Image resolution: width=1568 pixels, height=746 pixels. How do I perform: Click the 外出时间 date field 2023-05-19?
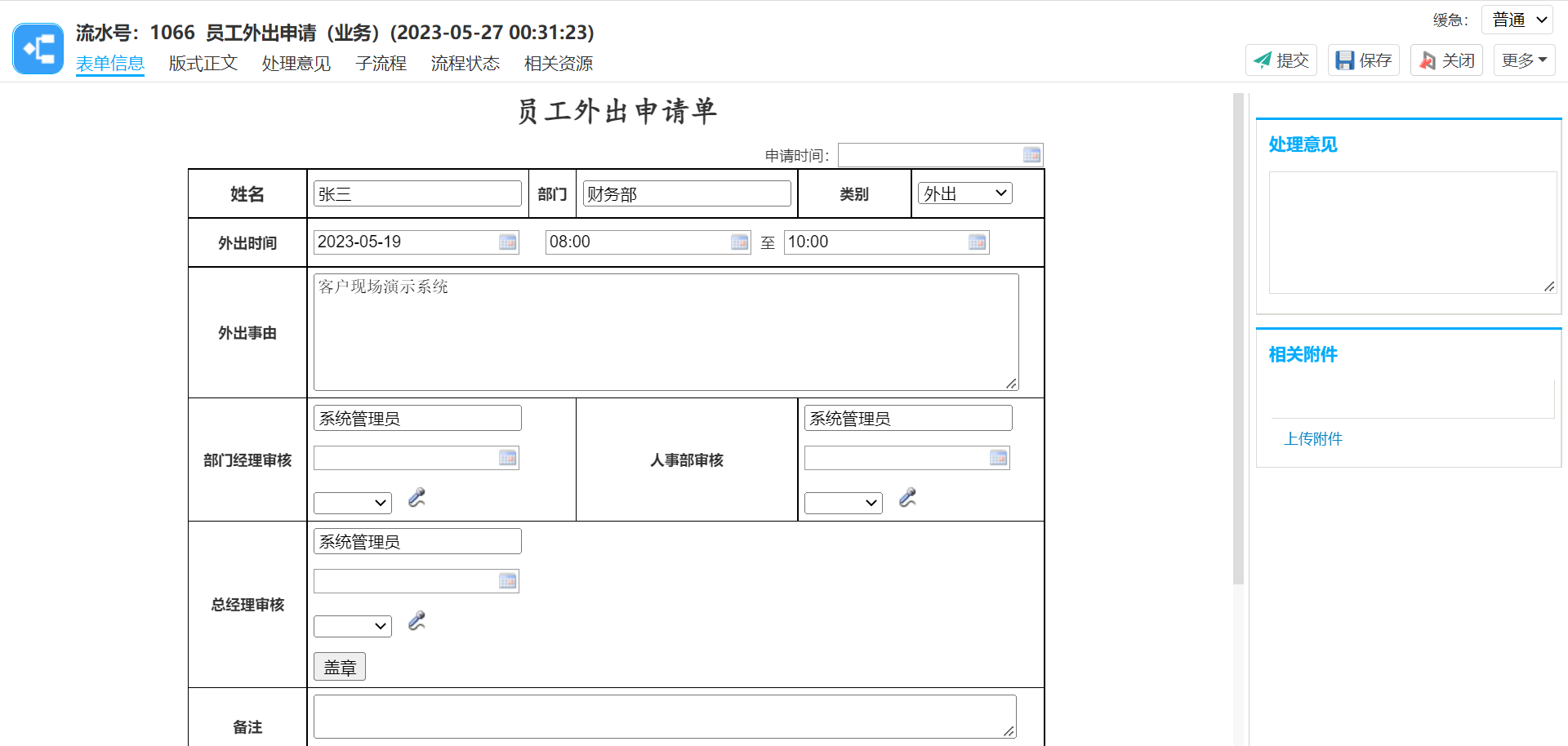pos(416,242)
